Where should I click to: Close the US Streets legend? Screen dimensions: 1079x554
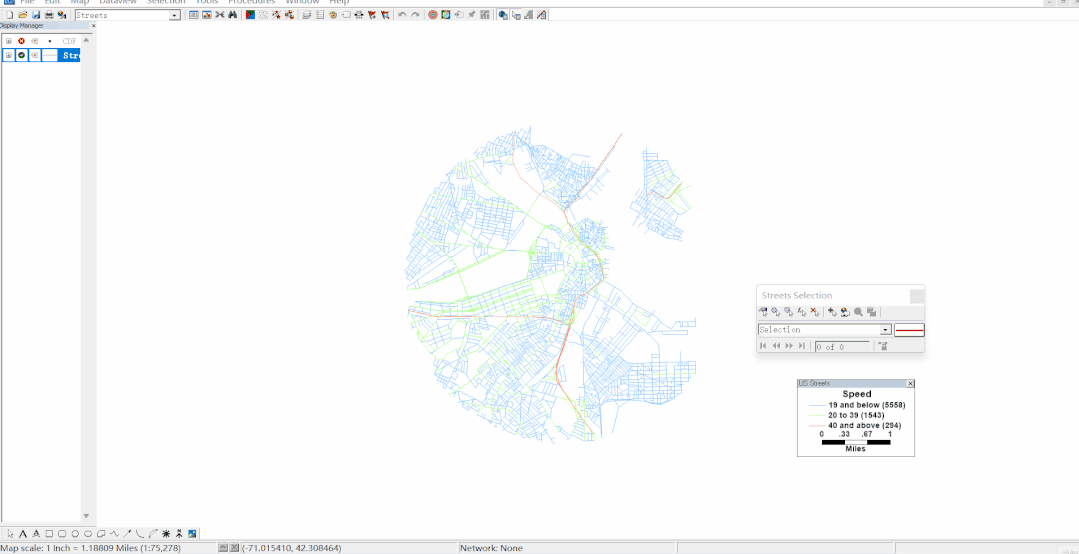(x=910, y=383)
